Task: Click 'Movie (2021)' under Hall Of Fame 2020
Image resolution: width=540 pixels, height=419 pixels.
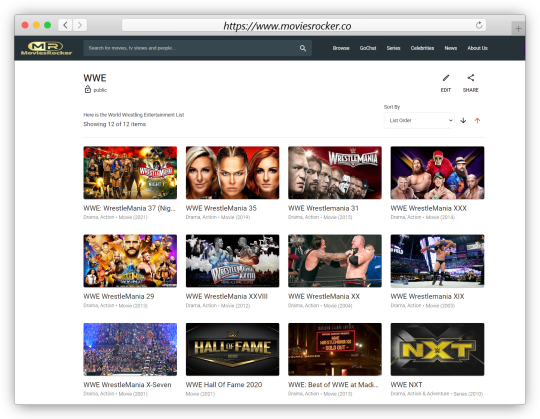Action: (200, 394)
